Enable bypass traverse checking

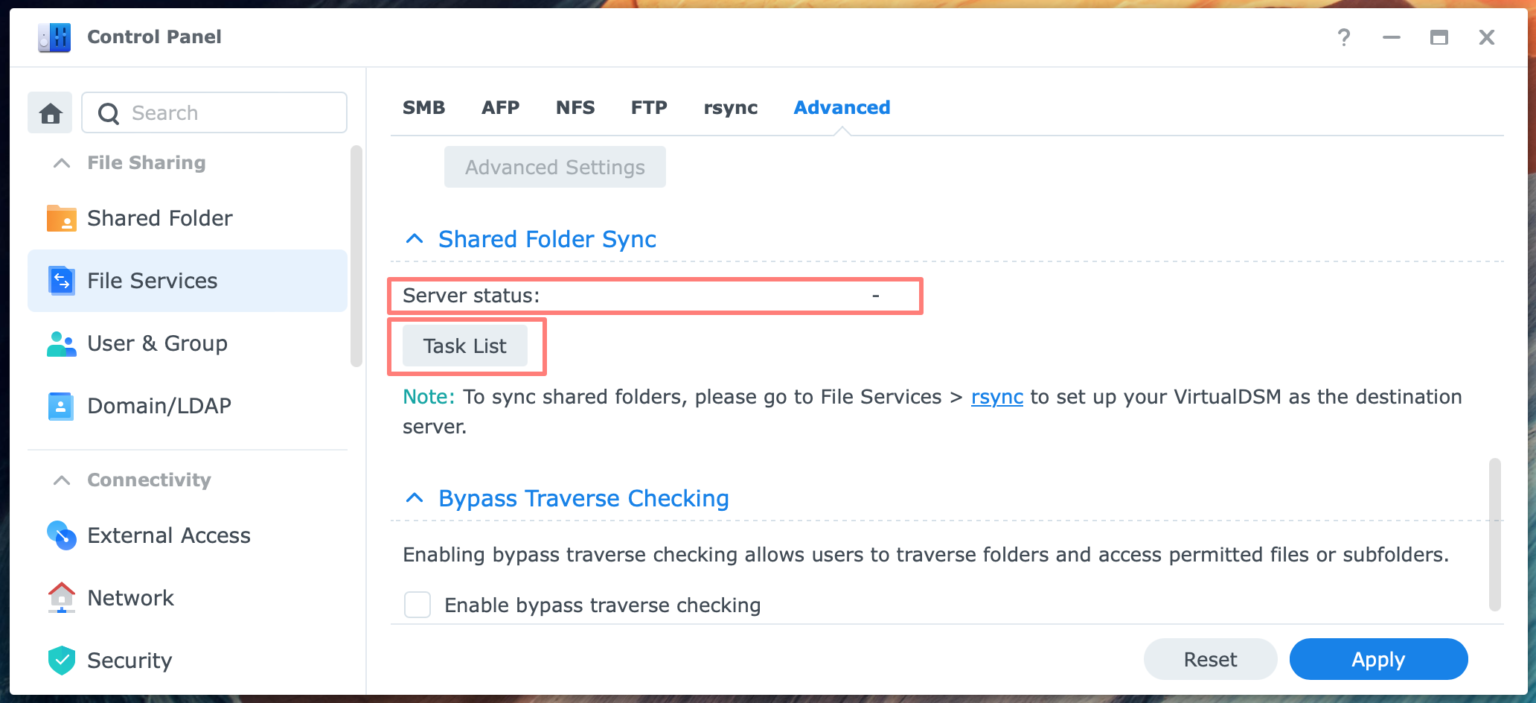point(417,604)
